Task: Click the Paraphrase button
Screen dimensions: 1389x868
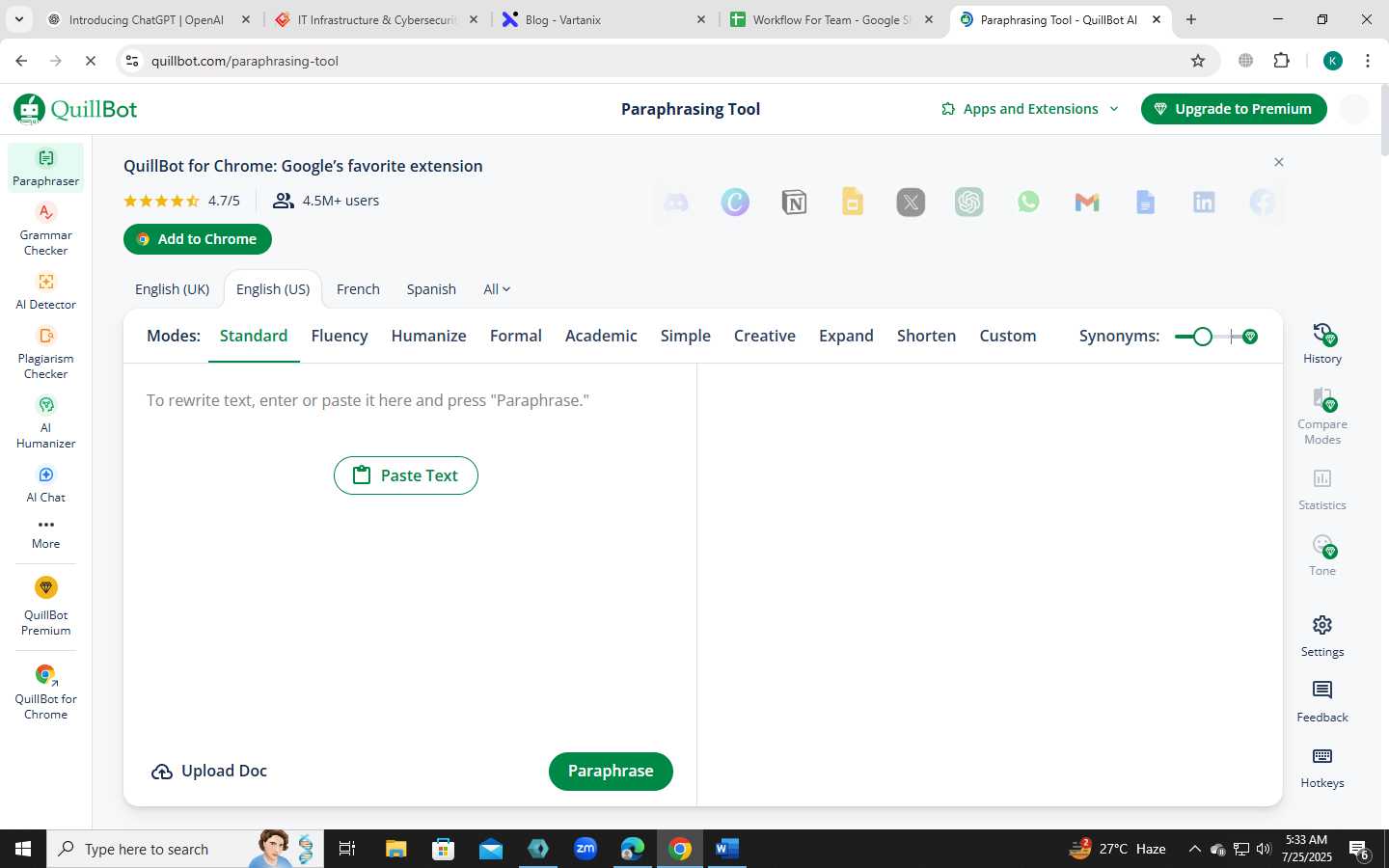Action: tap(611, 772)
